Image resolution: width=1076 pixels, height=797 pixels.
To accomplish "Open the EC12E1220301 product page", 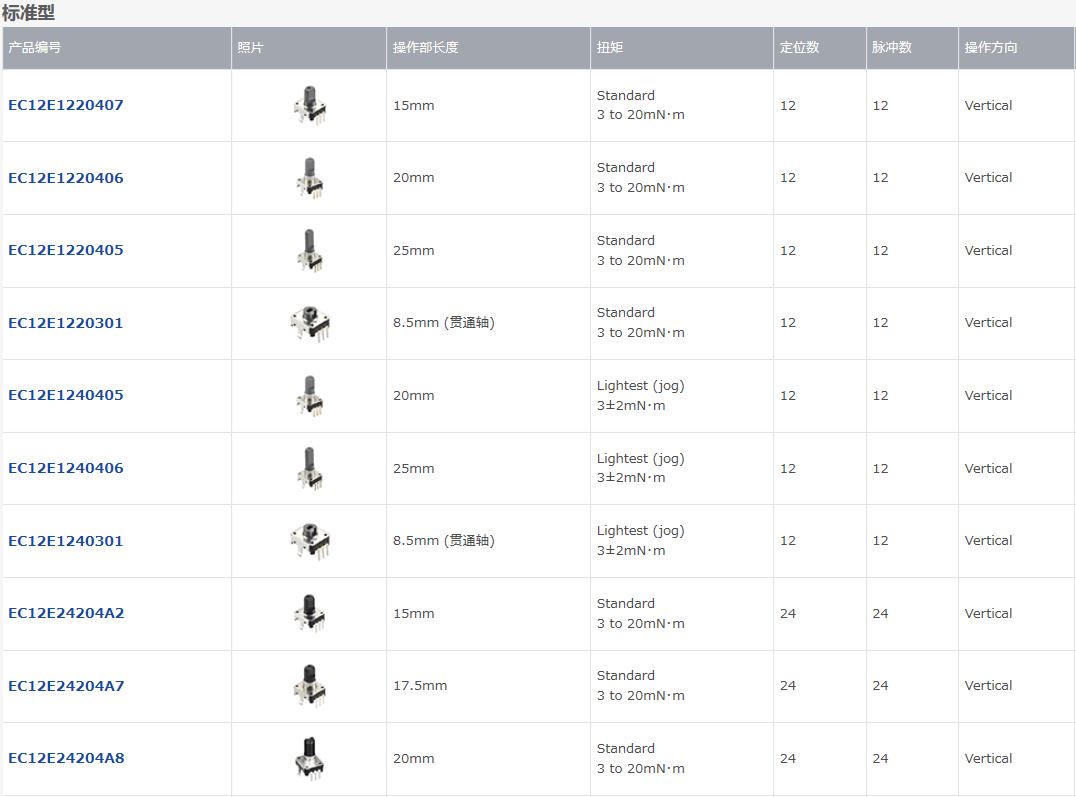I will 66,323.
